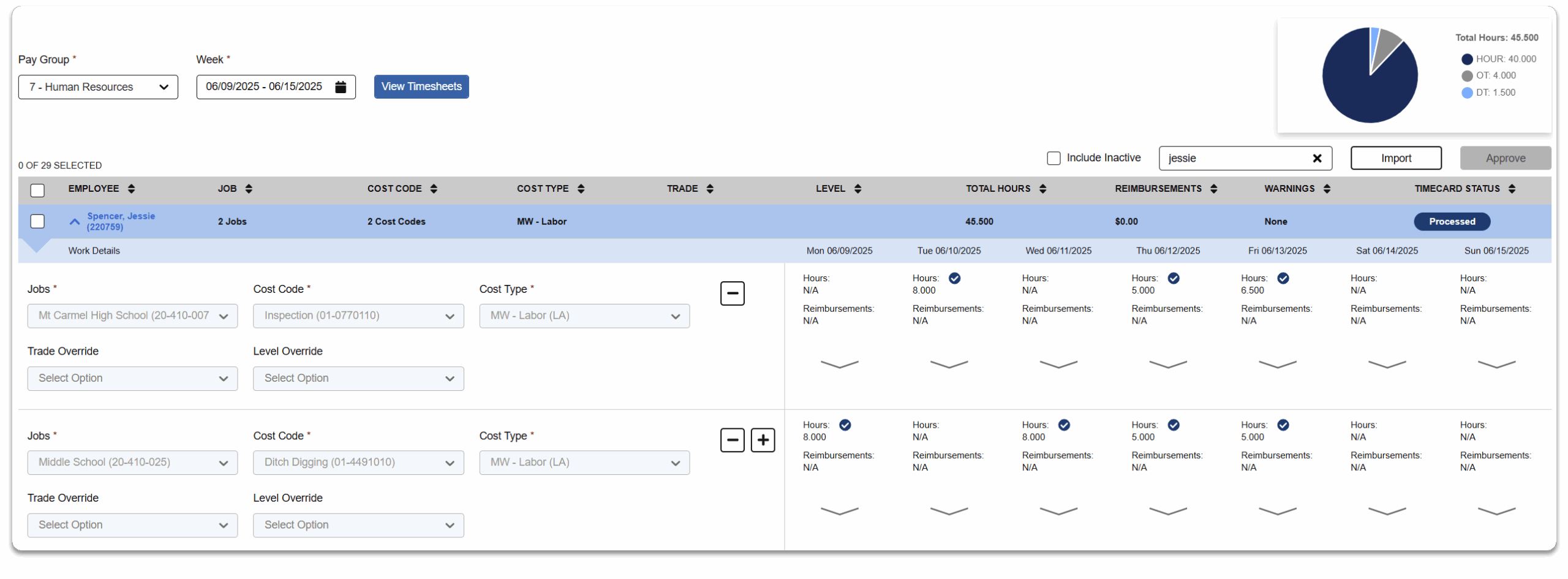Enable the Include Inactive checkbox
The image size is (1568, 579).
[1053, 158]
